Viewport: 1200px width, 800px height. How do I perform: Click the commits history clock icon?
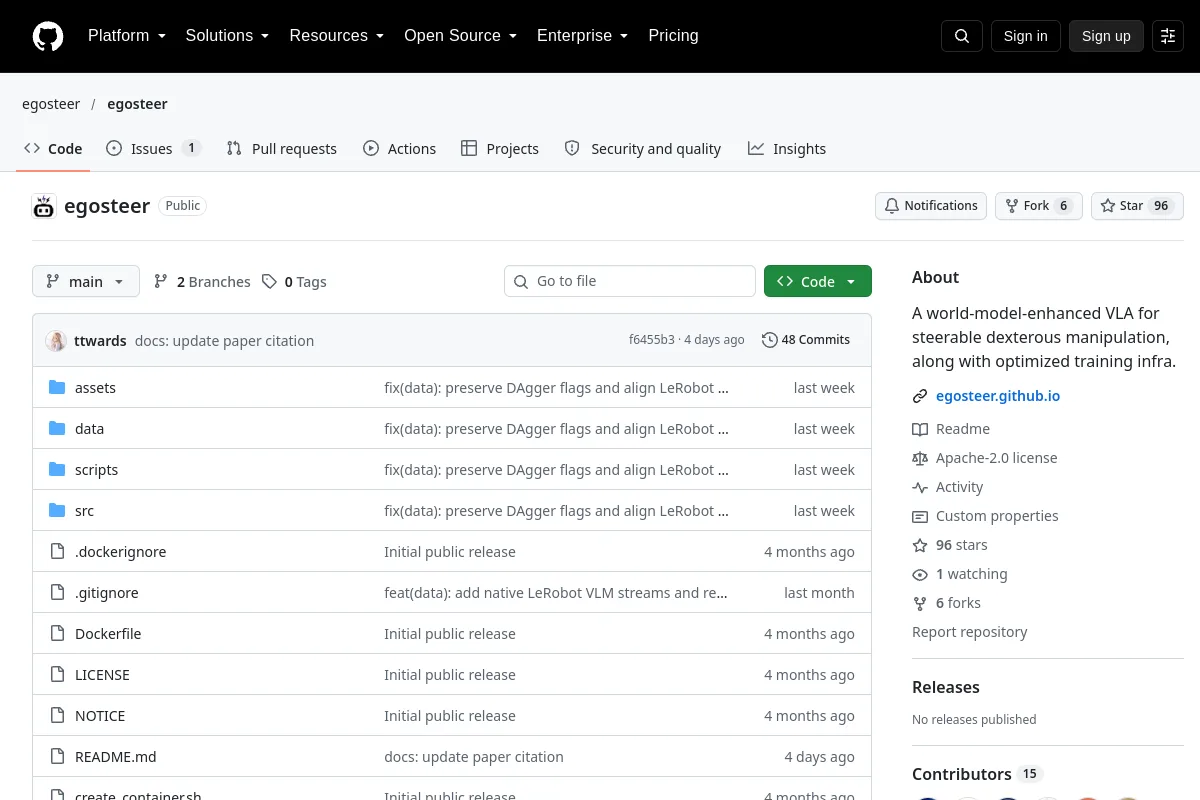[x=769, y=340]
